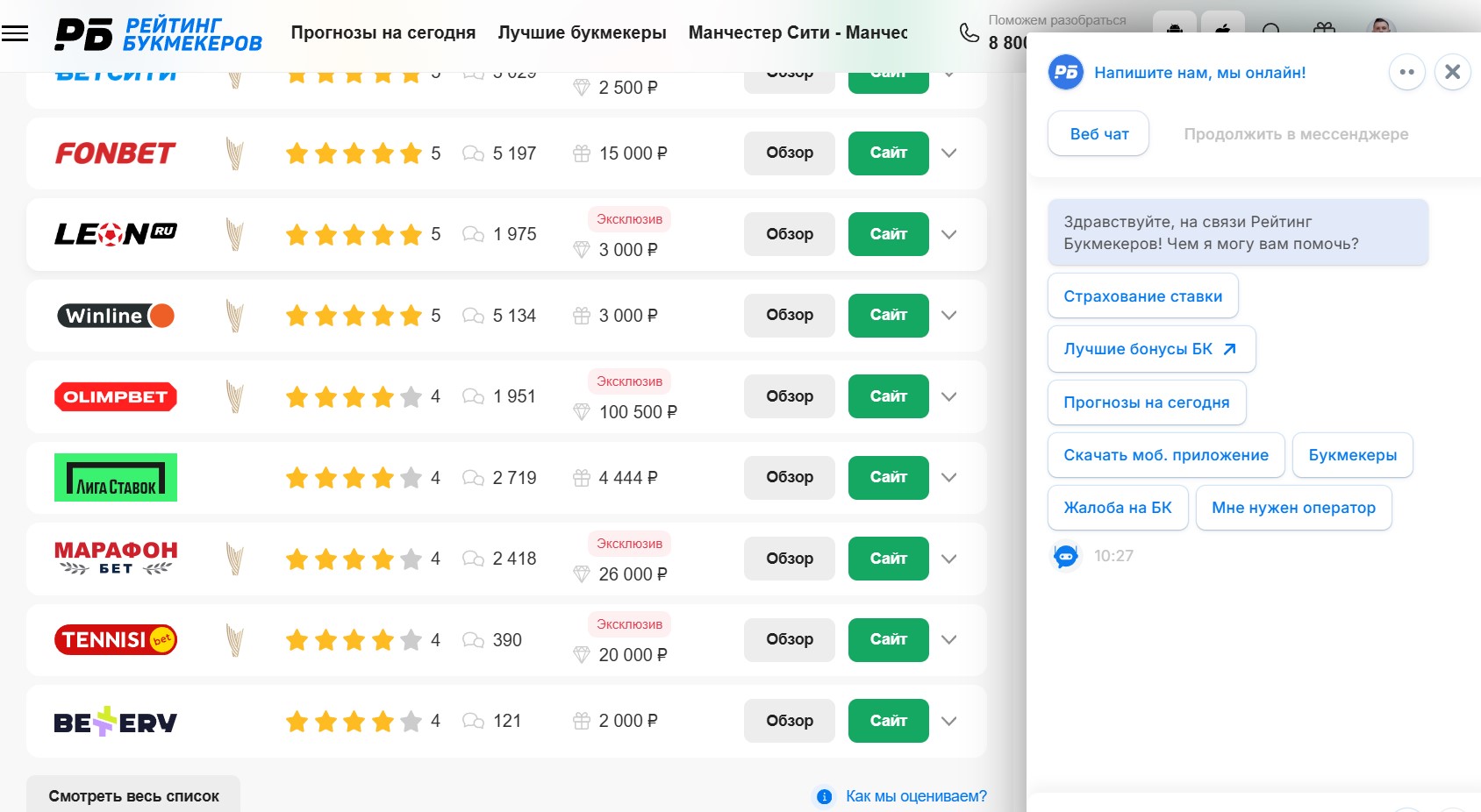Click gift icon next to 4 444 ₽
Screen dimensions: 1481x812
[x=581, y=478]
